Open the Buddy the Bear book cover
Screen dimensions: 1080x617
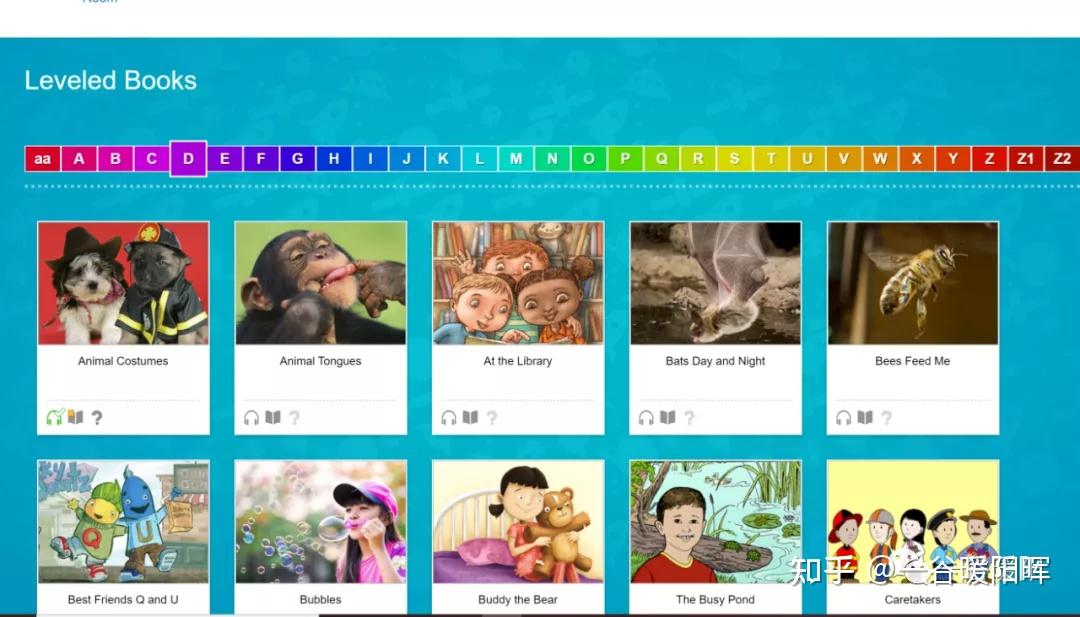click(x=518, y=522)
